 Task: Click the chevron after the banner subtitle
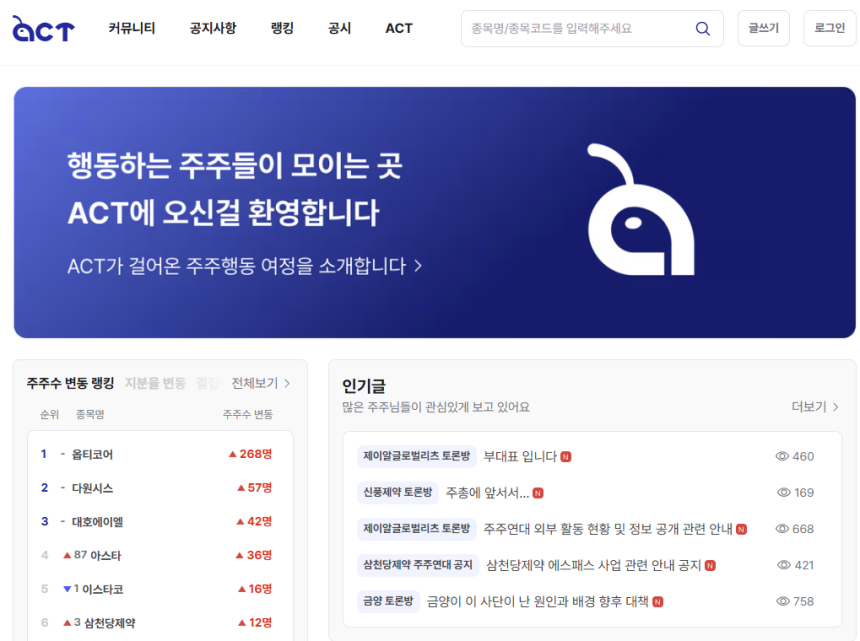point(418,266)
